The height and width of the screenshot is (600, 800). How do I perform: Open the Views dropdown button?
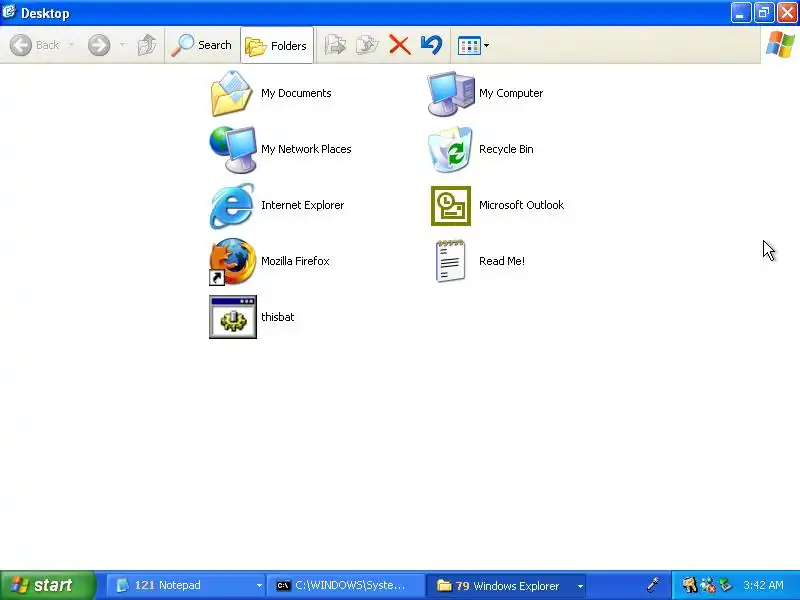(x=473, y=45)
